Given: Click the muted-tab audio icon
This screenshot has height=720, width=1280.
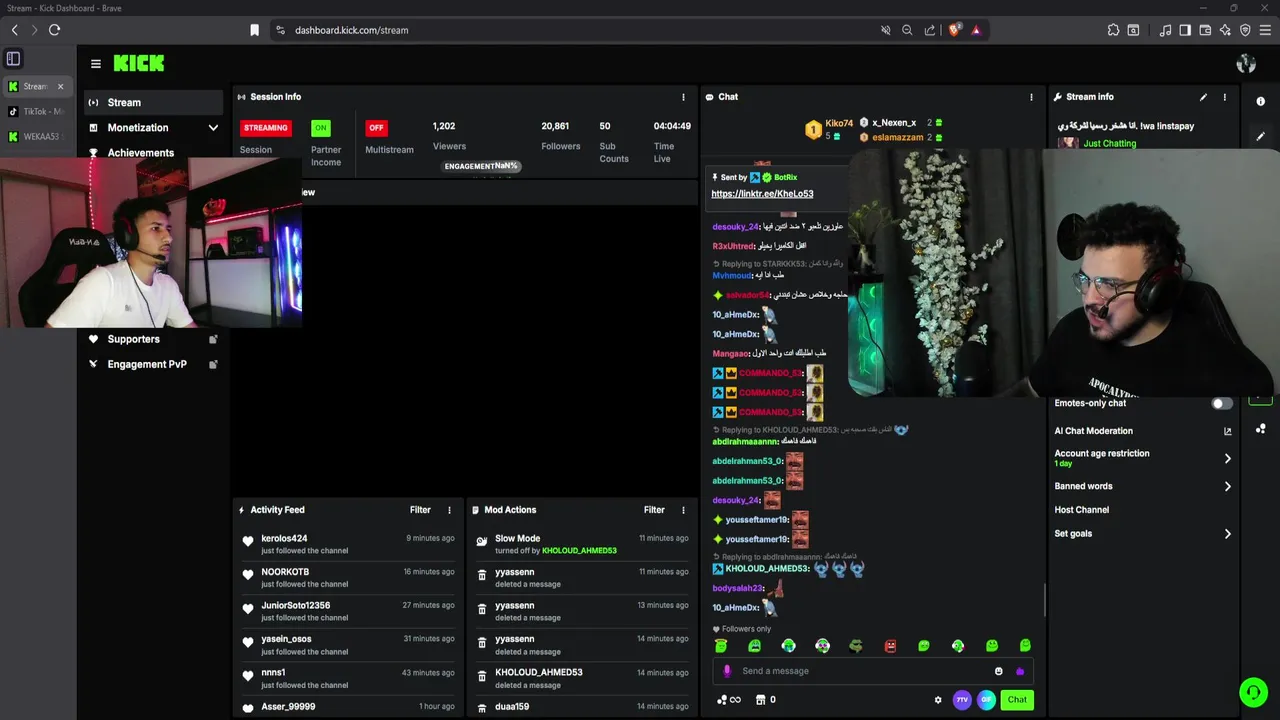Looking at the screenshot, I should coord(885,30).
